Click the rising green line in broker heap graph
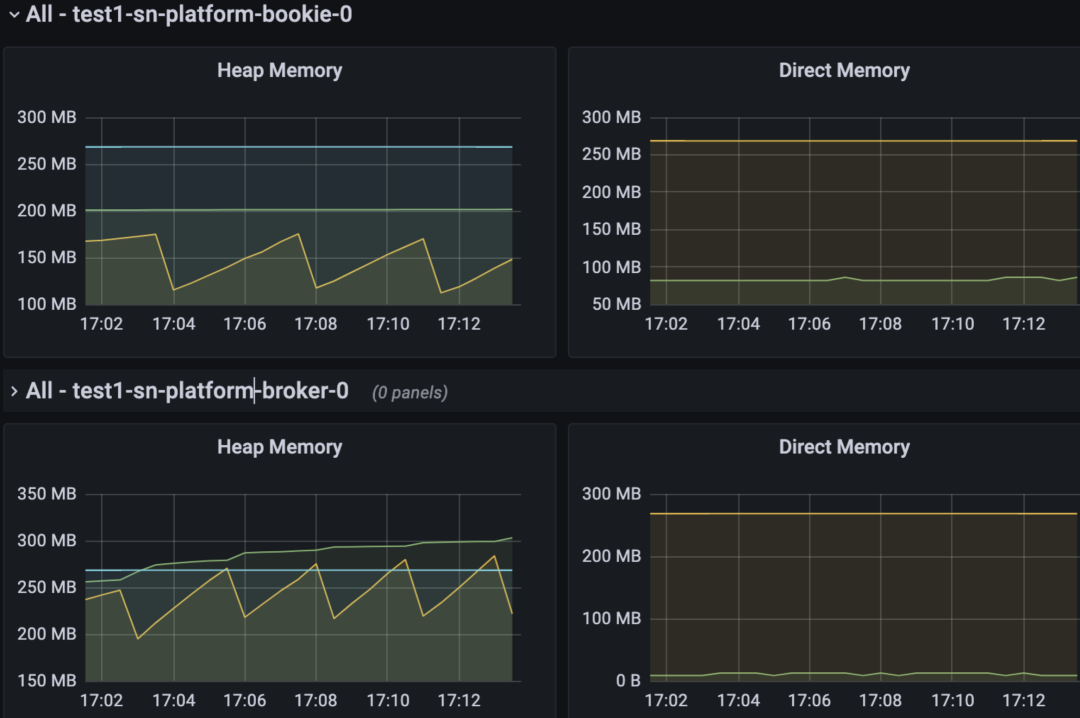Image resolution: width=1080 pixels, height=718 pixels. point(299,550)
